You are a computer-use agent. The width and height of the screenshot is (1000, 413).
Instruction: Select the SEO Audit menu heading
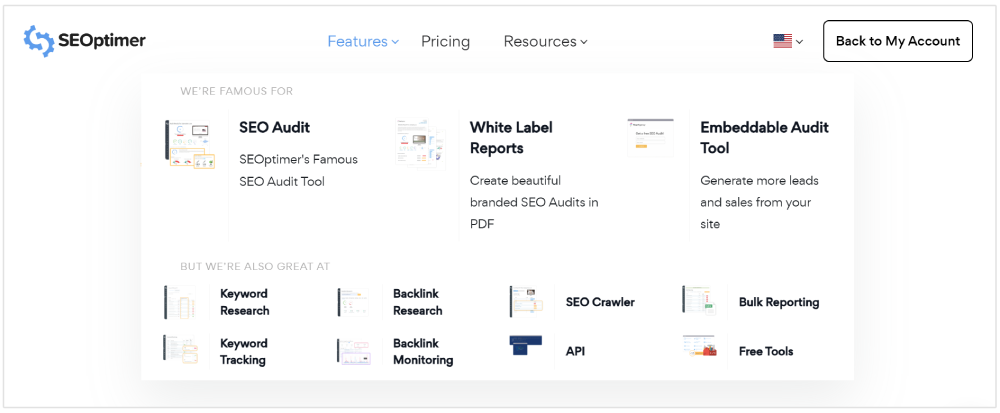pos(274,127)
